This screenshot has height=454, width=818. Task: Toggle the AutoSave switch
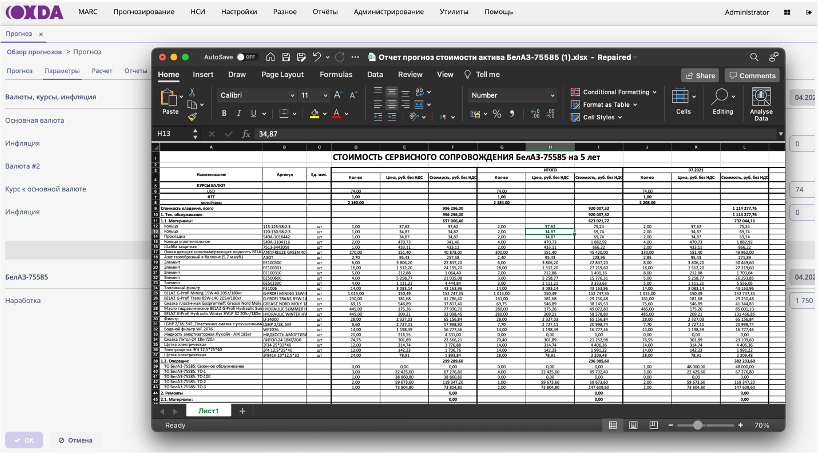[x=247, y=57]
